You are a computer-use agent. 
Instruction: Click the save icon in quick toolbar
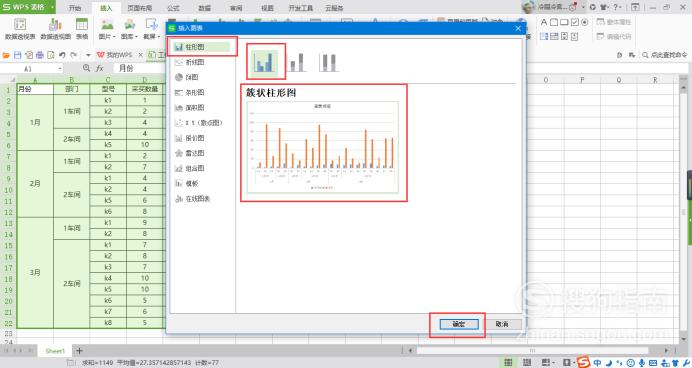(x=18, y=55)
